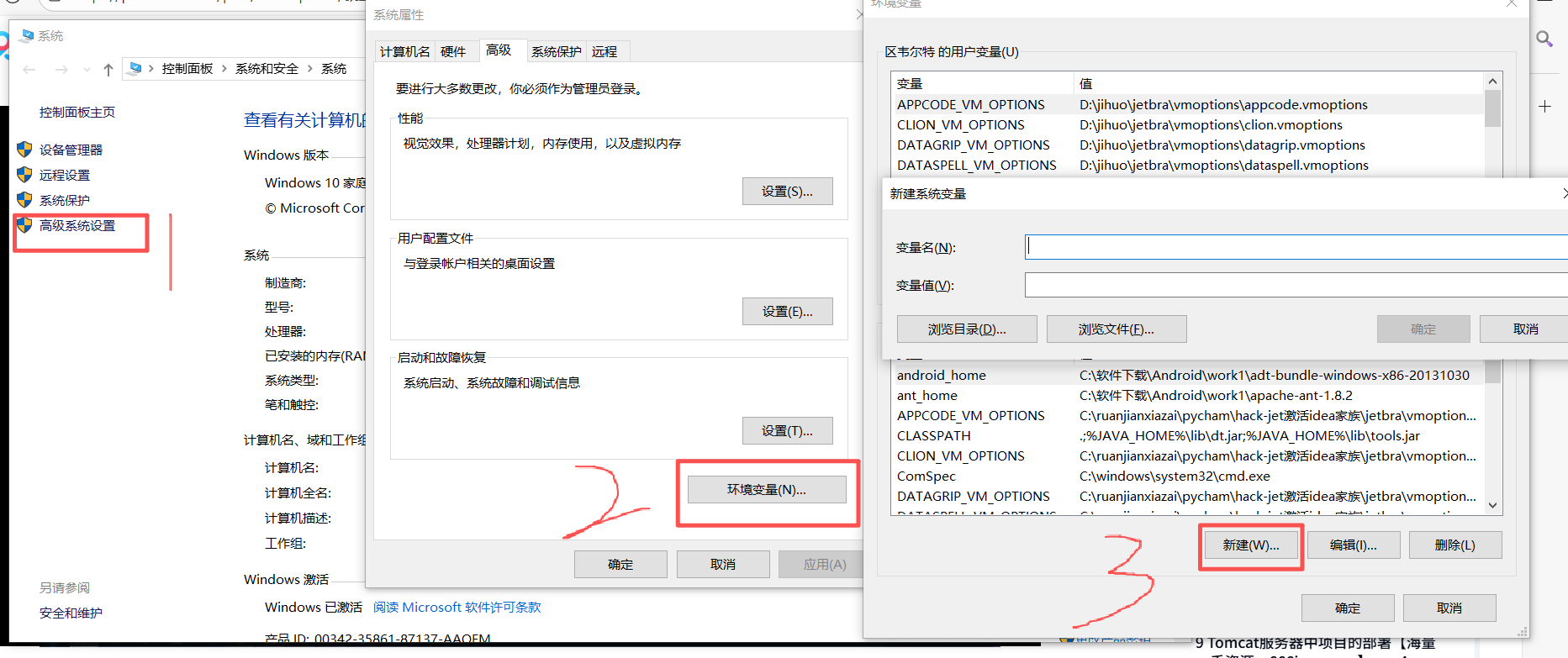
Task: Select the CLION_VM_OPTIONS user variable row
Action: tap(1189, 124)
